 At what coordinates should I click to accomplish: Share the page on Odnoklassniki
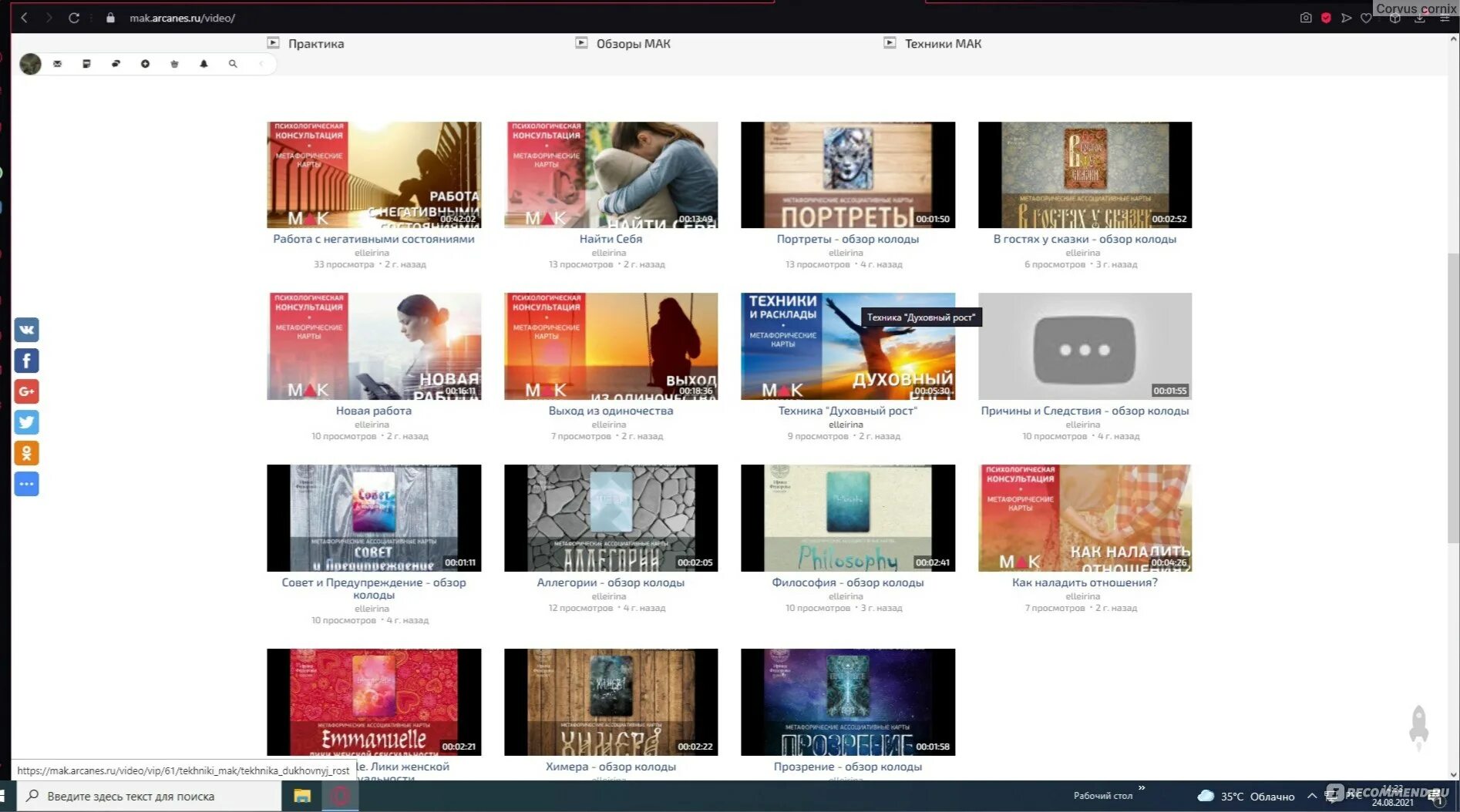(26, 453)
